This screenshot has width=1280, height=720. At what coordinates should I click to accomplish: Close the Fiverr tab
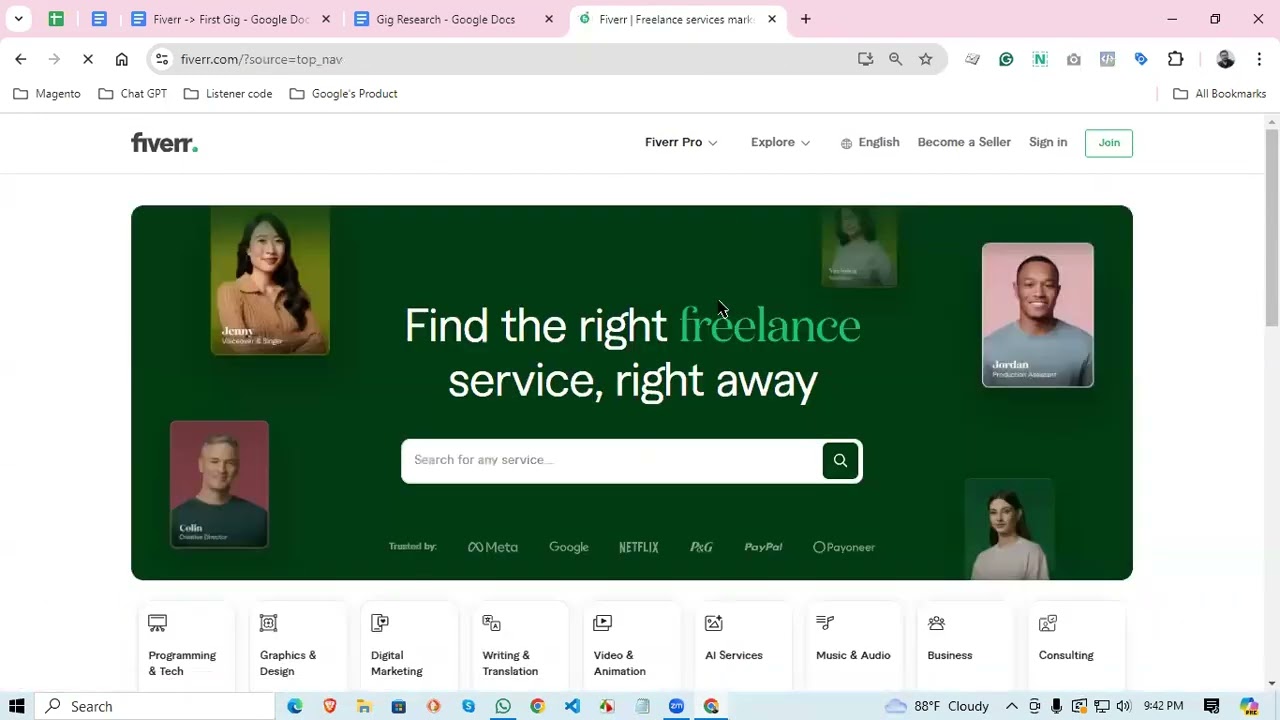pyautogui.click(x=772, y=19)
